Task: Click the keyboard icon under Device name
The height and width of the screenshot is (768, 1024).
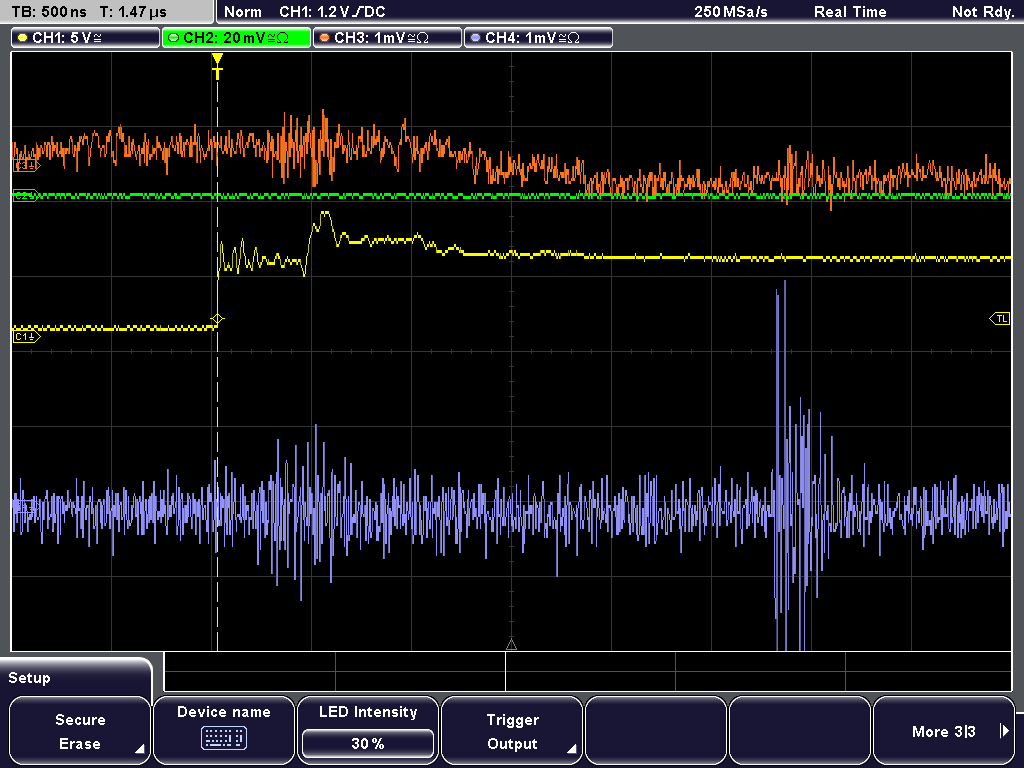Action: 223,738
